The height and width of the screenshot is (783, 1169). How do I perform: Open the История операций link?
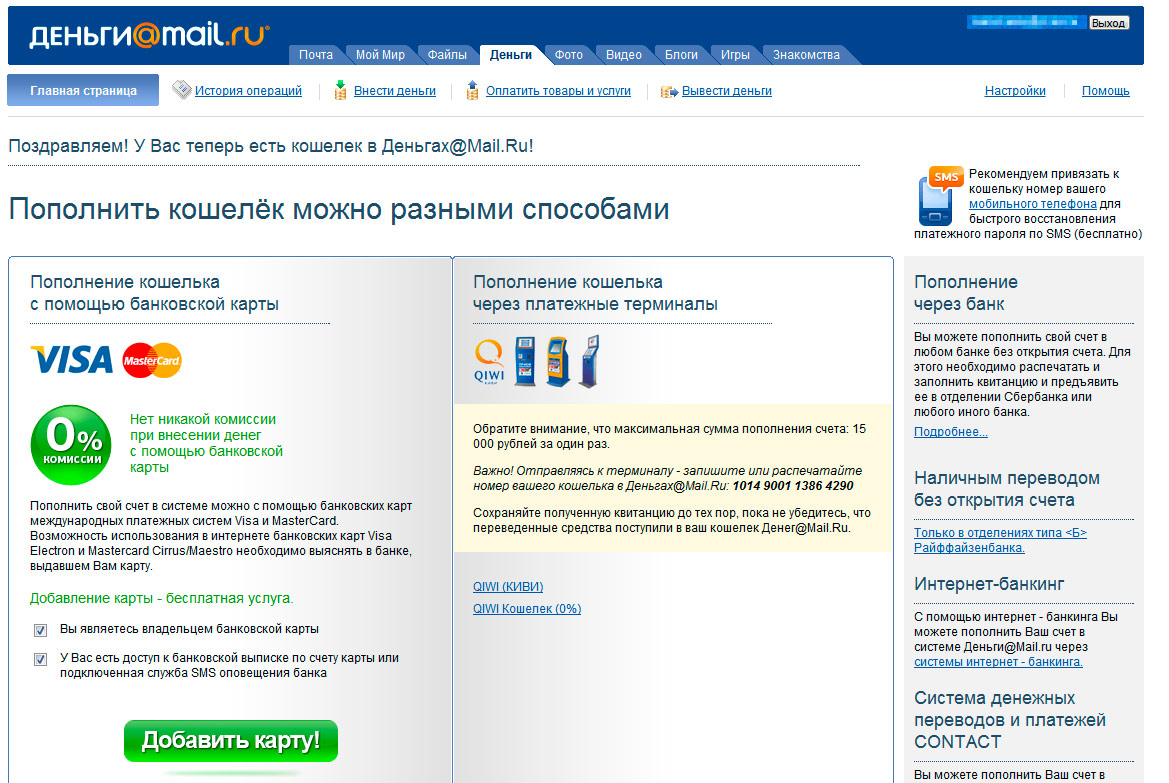pyautogui.click(x=248, y=91)
